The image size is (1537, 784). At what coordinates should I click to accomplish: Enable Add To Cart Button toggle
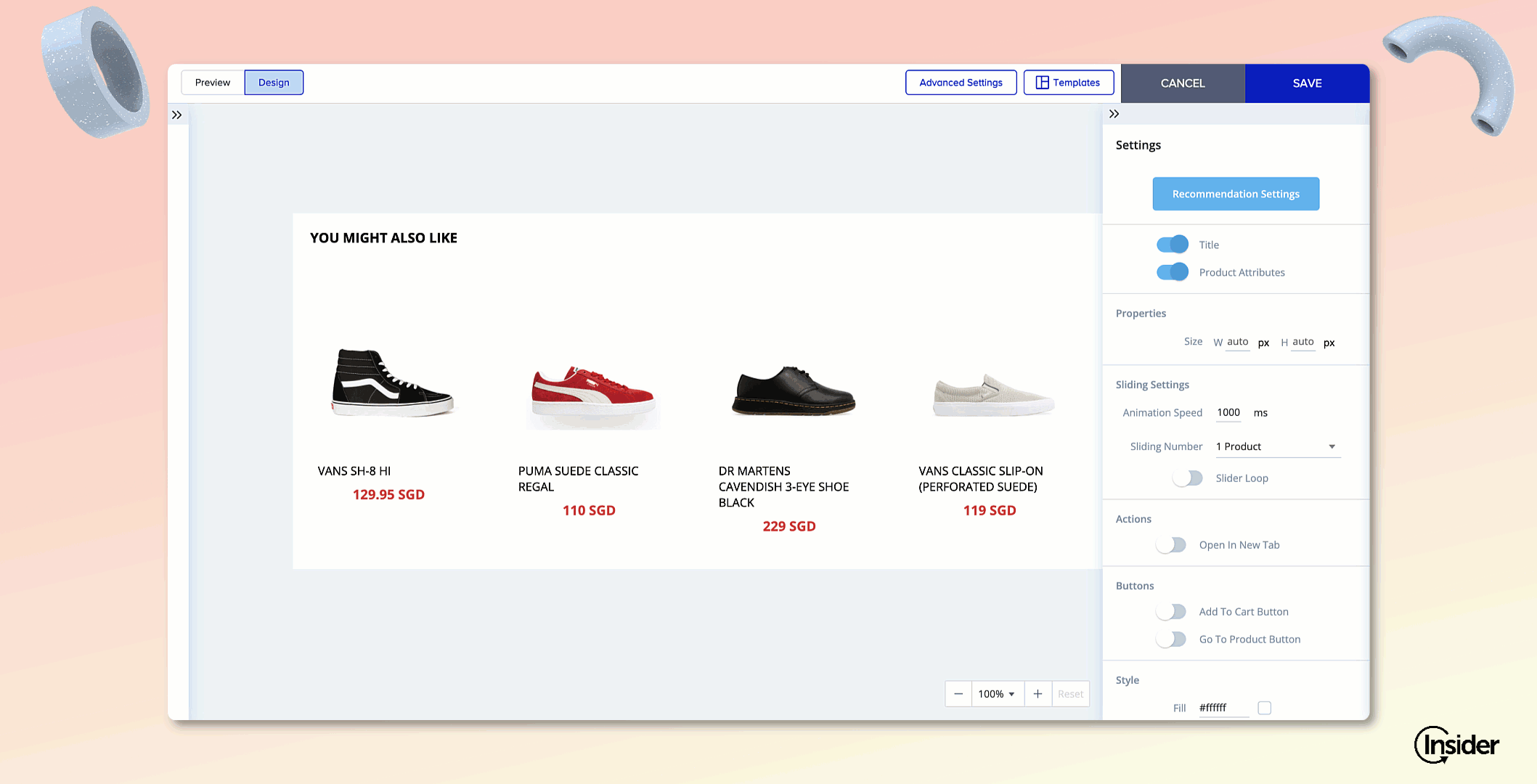(1171, 612)
